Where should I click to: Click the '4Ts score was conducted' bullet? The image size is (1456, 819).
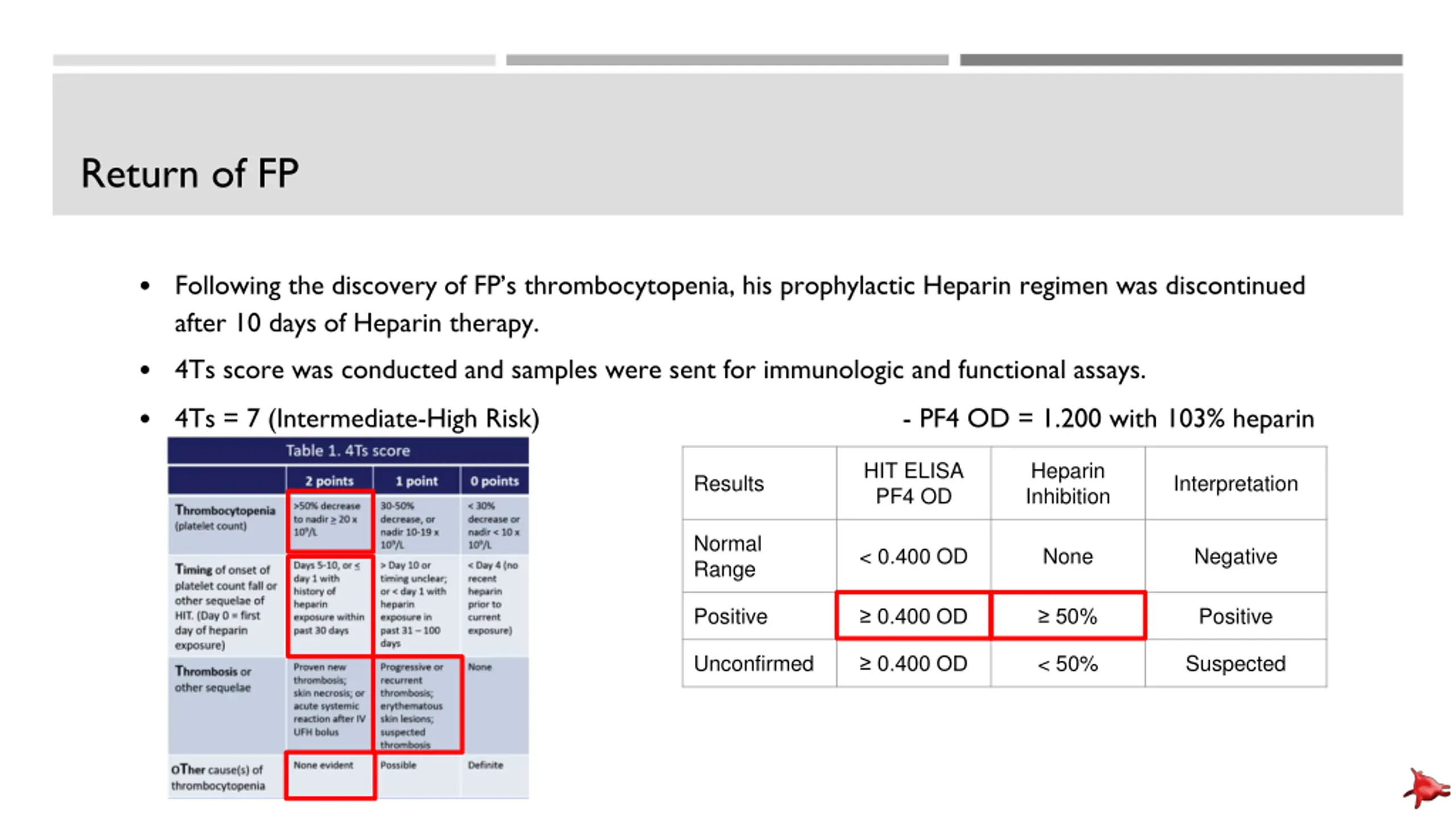click(x=660, y=370)
